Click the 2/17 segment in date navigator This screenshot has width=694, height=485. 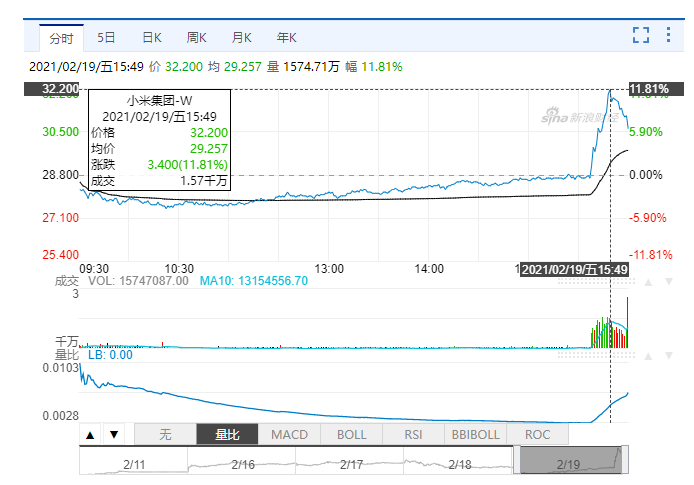coord(350,461)
